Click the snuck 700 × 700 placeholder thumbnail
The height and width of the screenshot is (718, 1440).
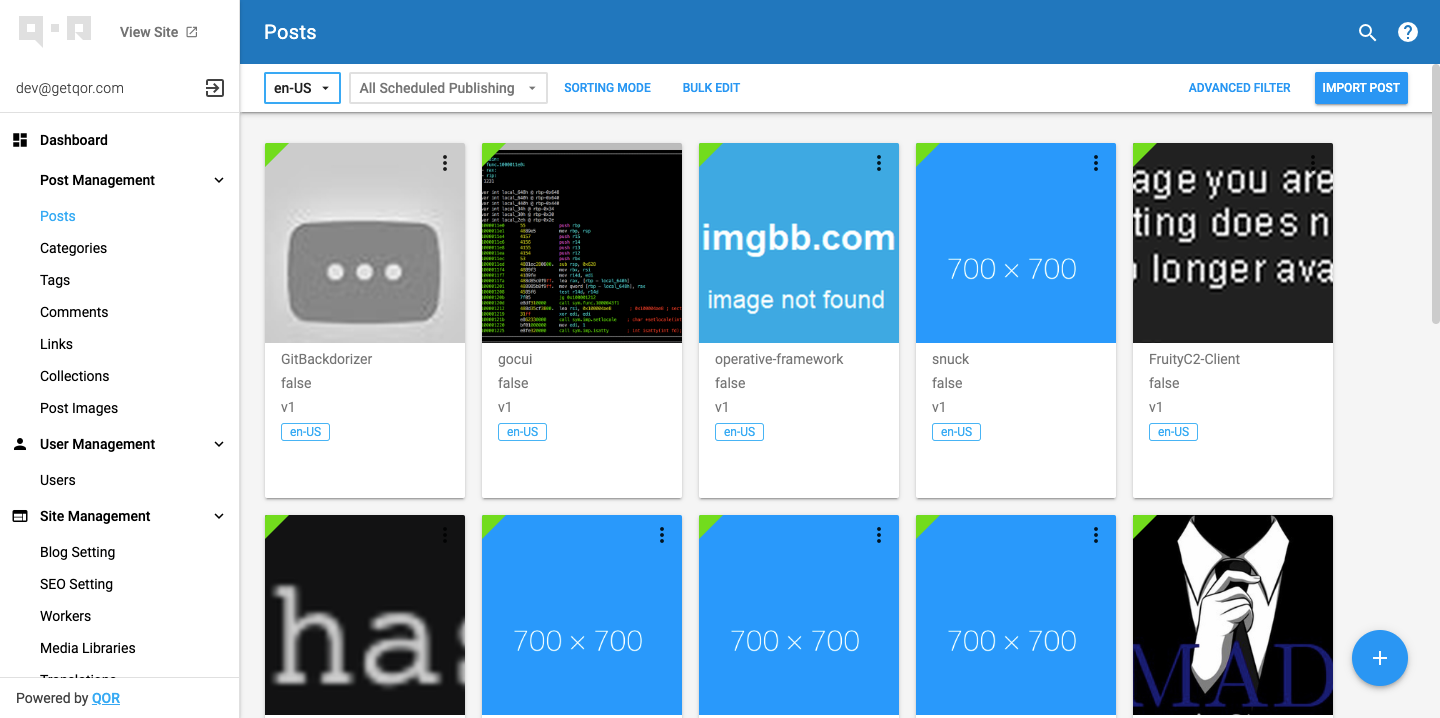coord(1016,243)
